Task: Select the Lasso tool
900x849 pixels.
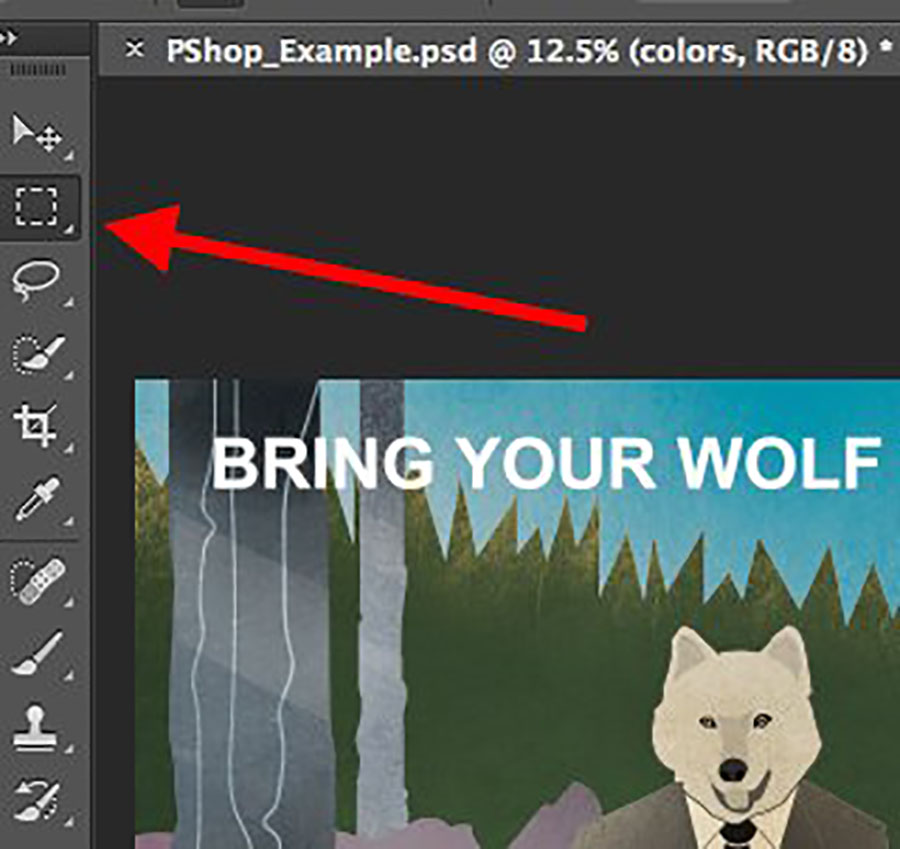Action: point(39,279)
